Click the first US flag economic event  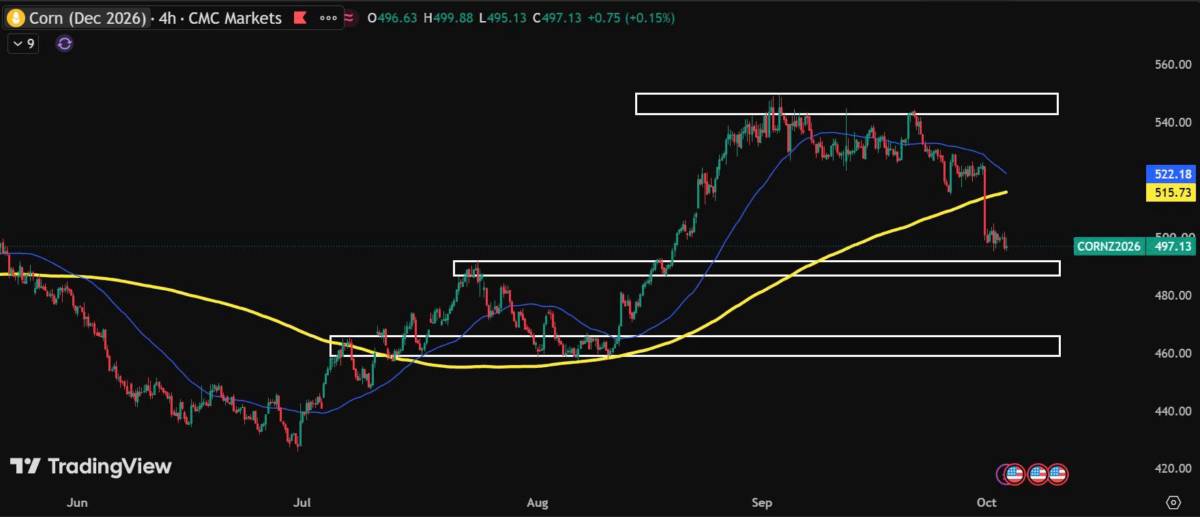(x=1014, y=473)
